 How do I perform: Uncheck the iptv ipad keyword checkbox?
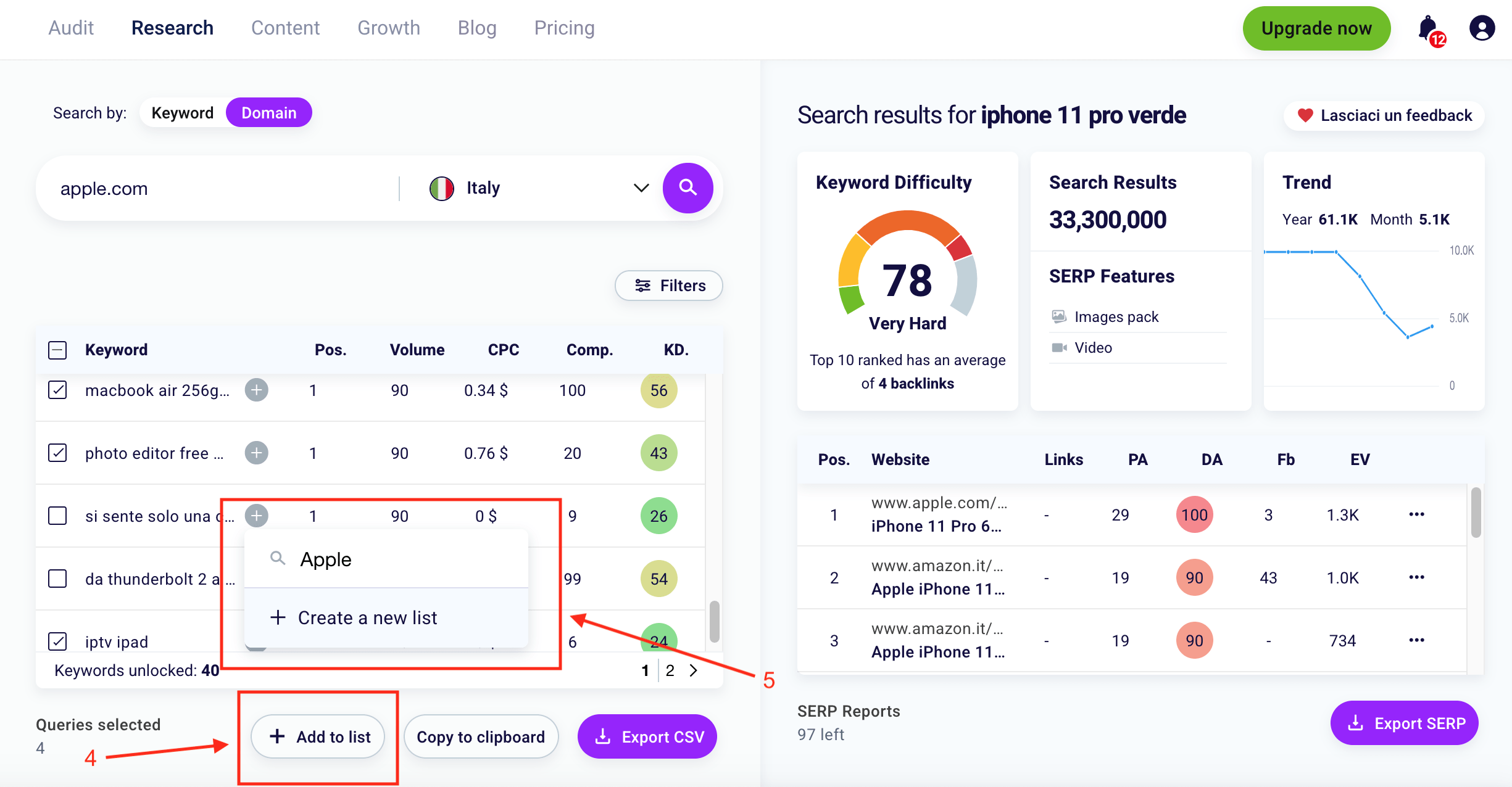57,641
